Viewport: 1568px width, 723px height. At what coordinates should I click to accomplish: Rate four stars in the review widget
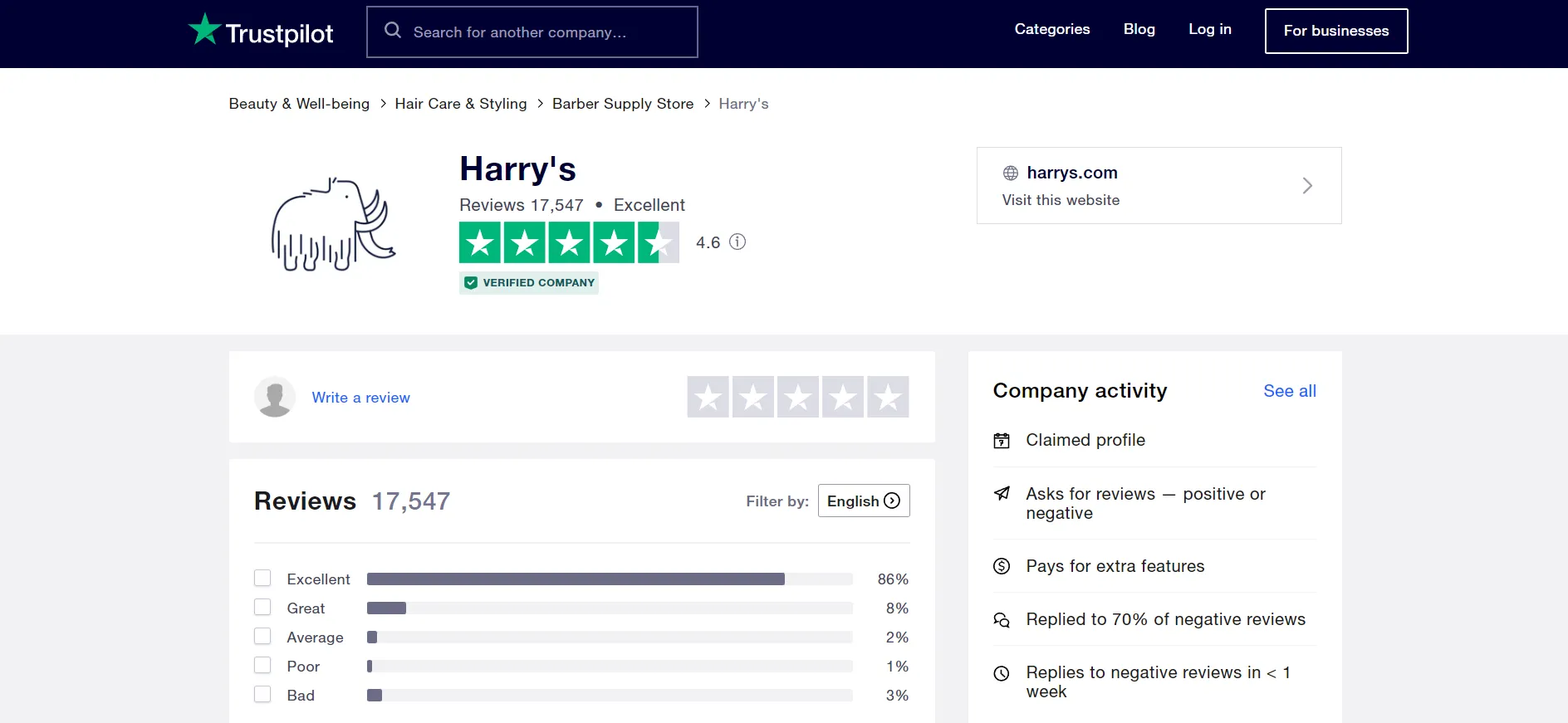[843, 397]
